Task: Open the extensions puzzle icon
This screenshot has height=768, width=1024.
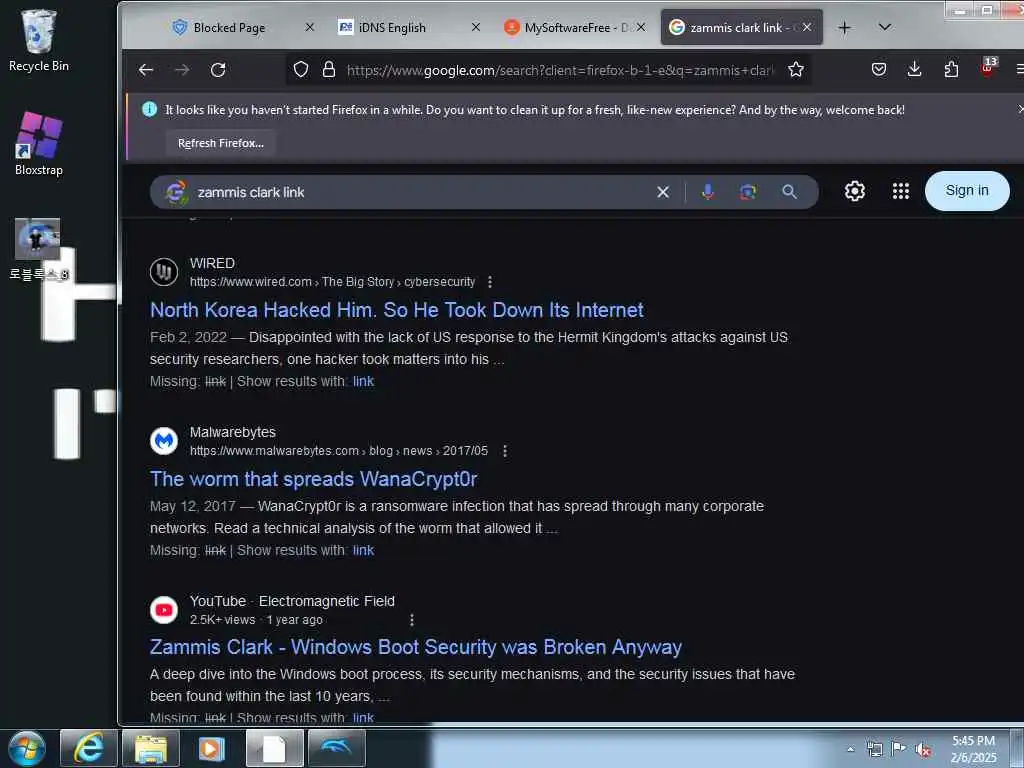Action: pyautogui.click(x=951, y=69)
